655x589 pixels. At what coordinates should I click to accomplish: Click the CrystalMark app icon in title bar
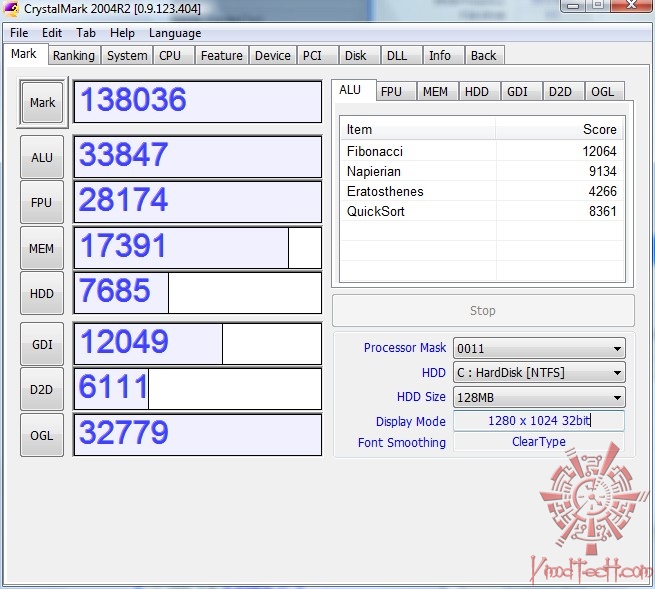pyautogui.click(x=11, y=8)
